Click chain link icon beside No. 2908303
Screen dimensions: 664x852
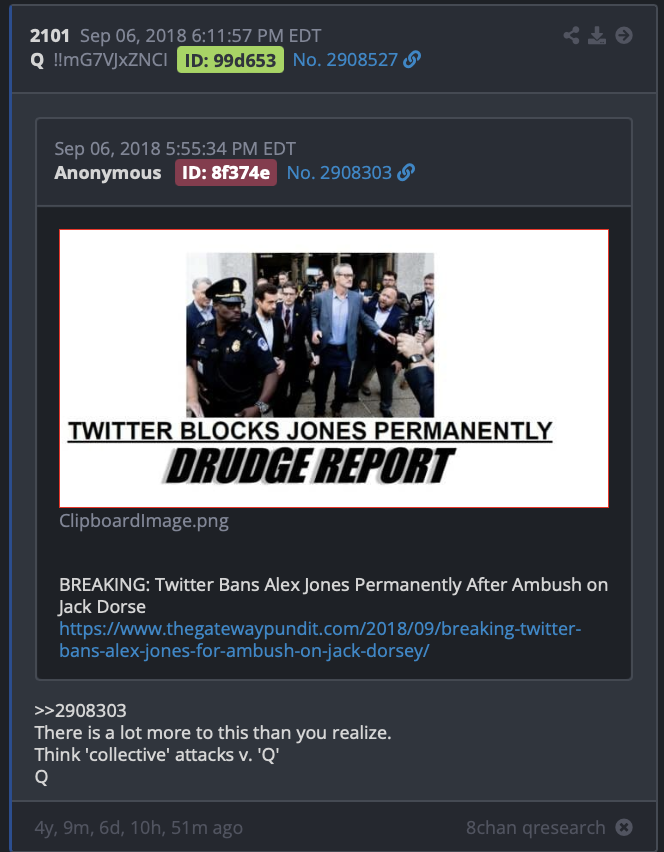(406, 172)
